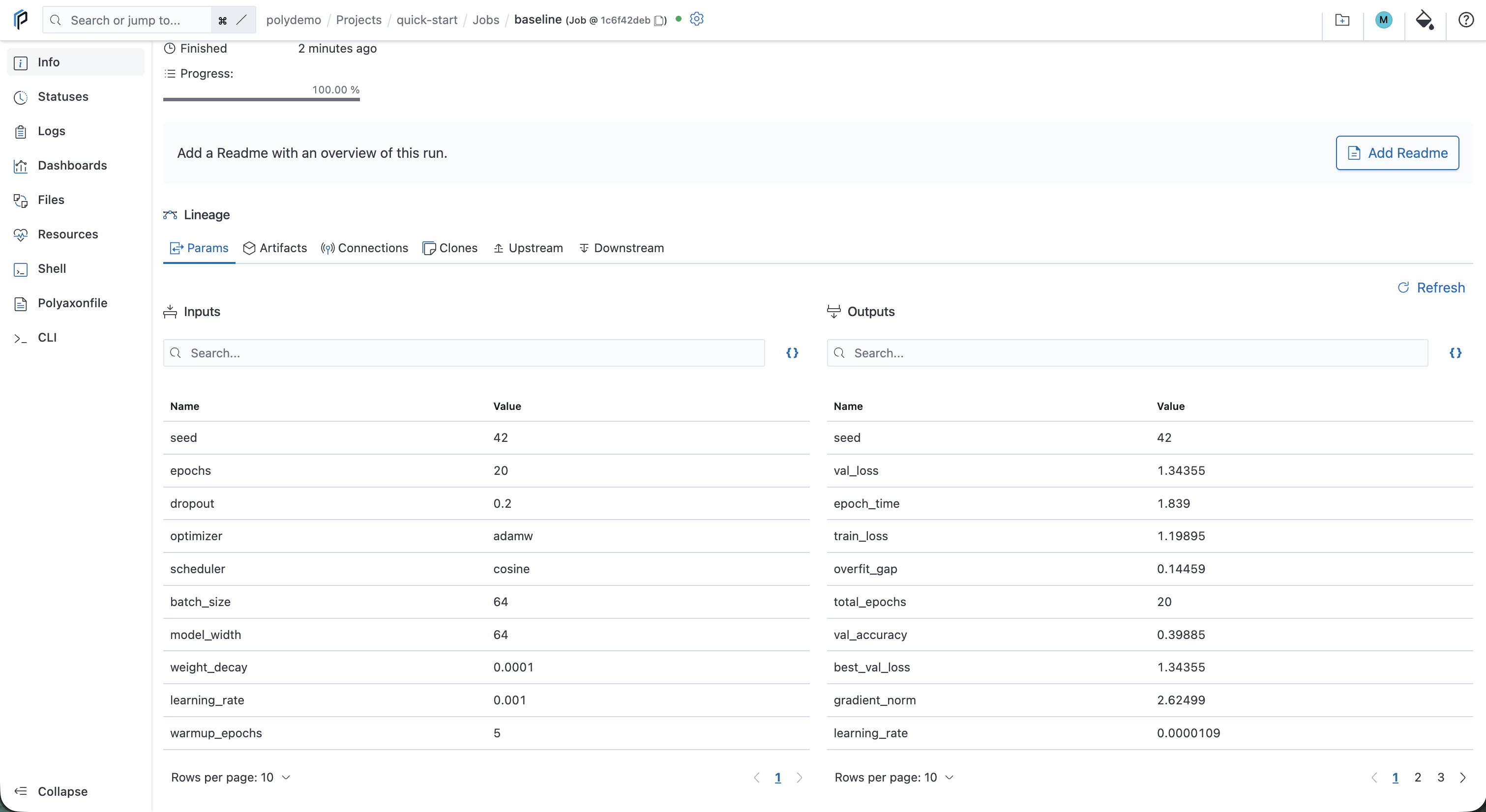This screenshot has width=1486, height=812.
Task: Open polydemo breadcrumb link
Action: click(294, 20)
